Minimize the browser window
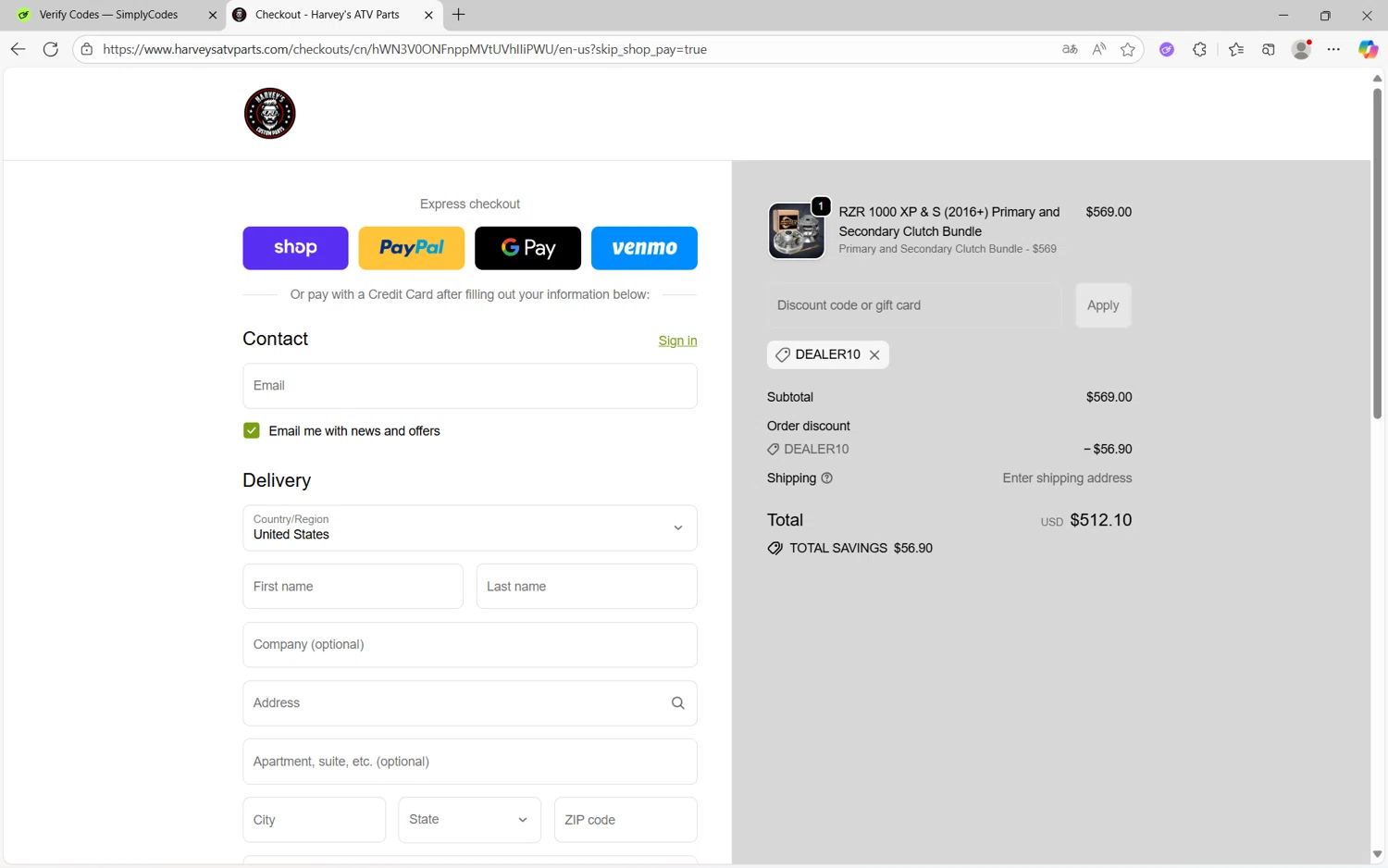This screenshot has height=868, width=1388. tap(1283, 15)
